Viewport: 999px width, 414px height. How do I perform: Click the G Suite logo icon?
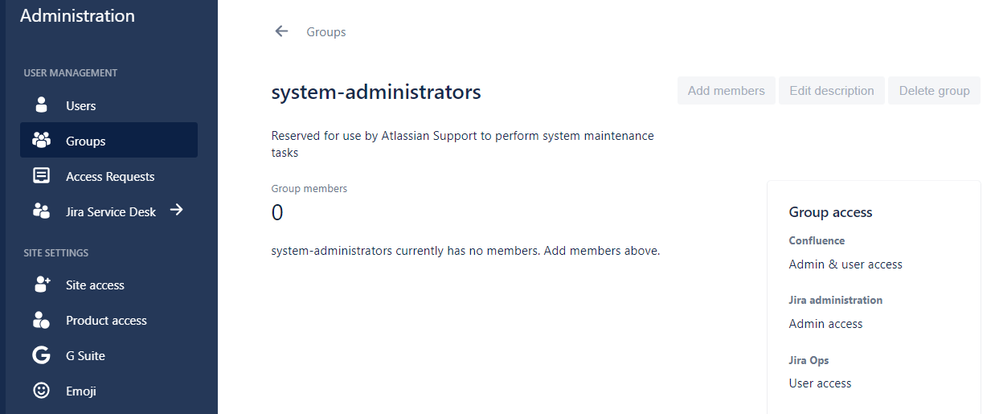41,355
